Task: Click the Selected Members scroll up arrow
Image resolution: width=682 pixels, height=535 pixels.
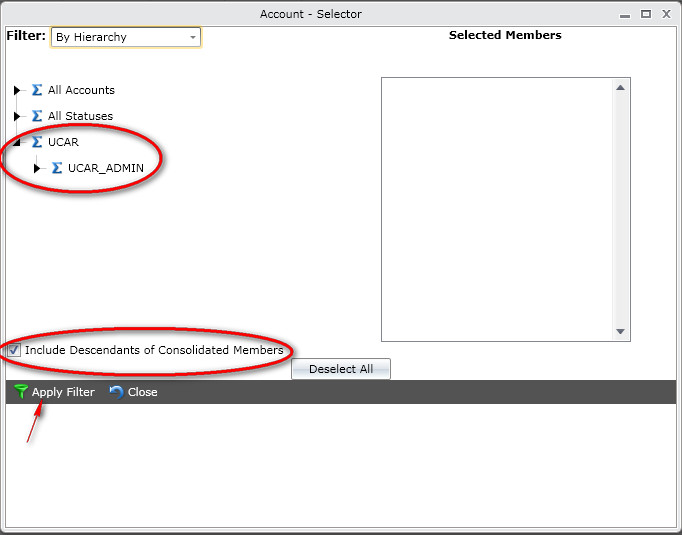Action: (x=621, y=87)
